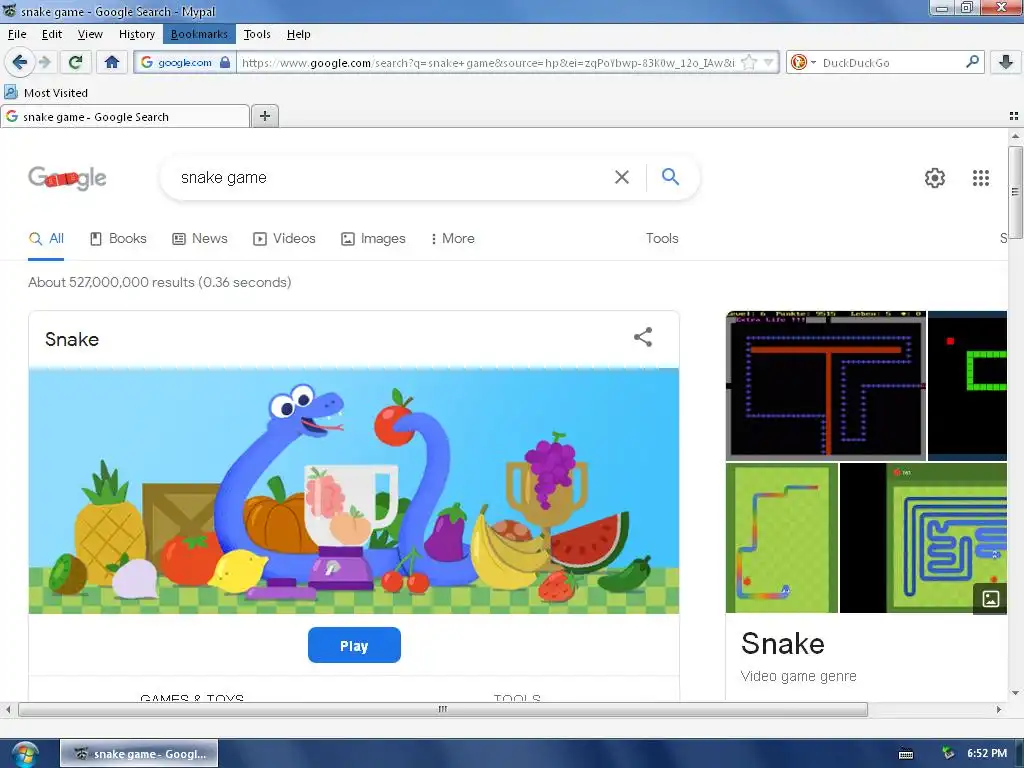Click the blue Google search magnifier button
Image resolution: width=1024 pixels, height=768 pixels.
pos(670,176)
